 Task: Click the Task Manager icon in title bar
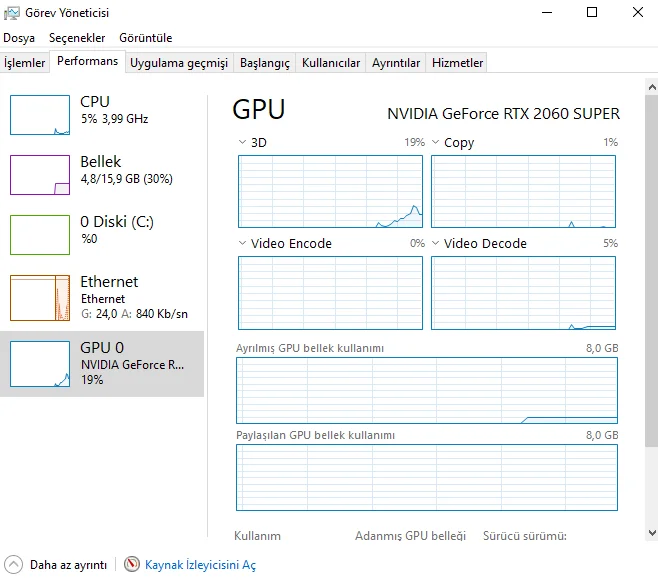(12, 13)
